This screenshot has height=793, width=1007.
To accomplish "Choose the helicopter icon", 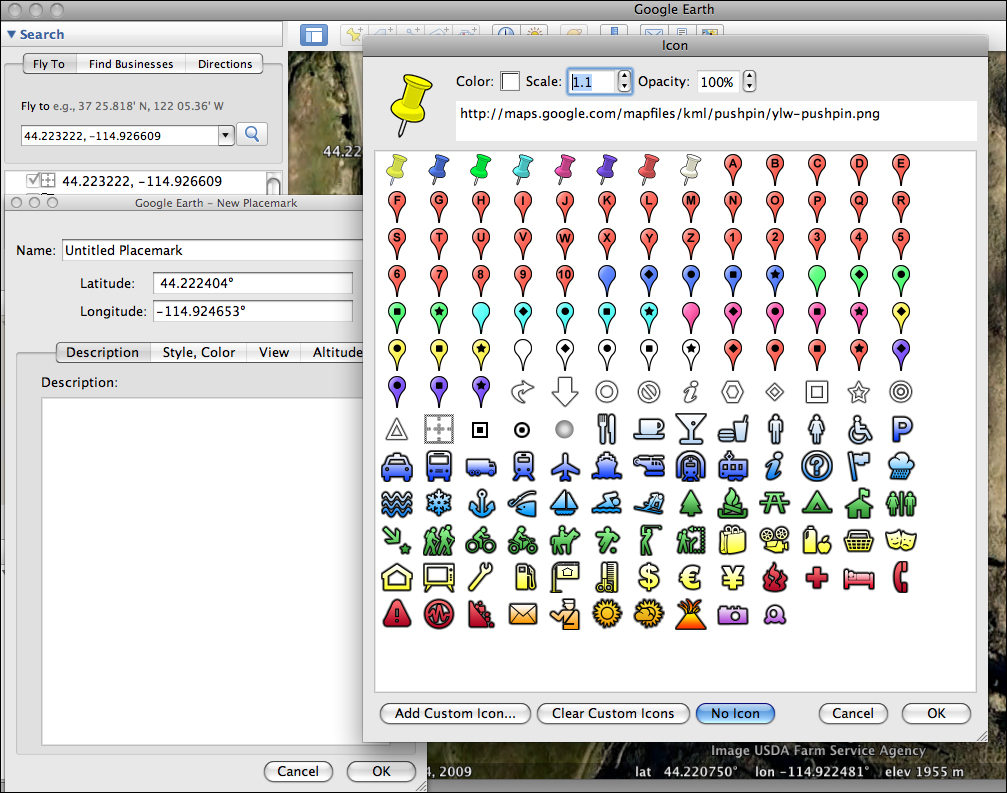I will point(648,466).
